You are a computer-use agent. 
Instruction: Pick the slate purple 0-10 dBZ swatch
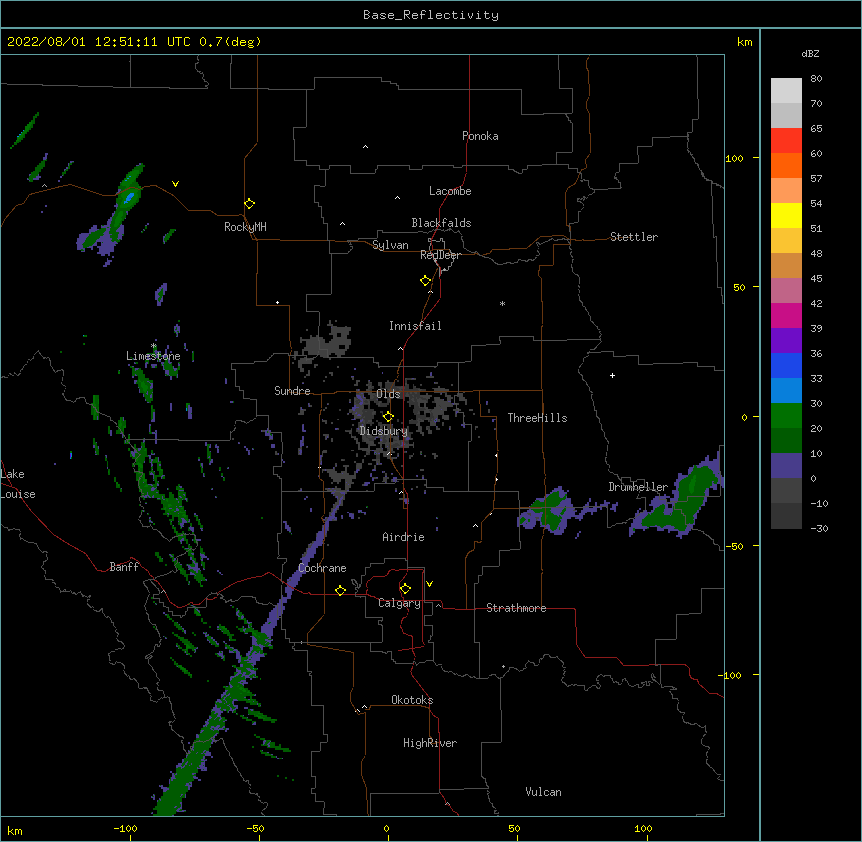click(x=786, y=466)
